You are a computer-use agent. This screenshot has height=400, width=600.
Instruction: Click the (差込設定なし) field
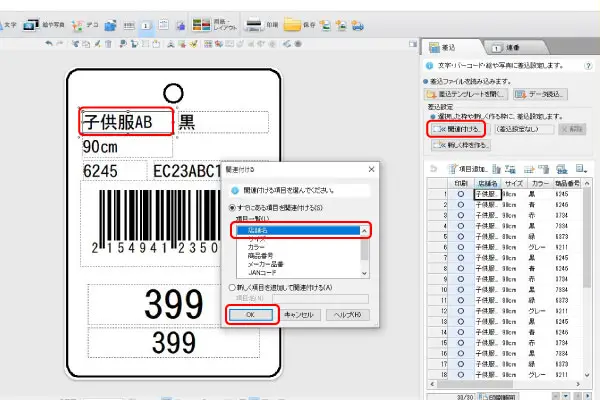click(x=524, y=129)
